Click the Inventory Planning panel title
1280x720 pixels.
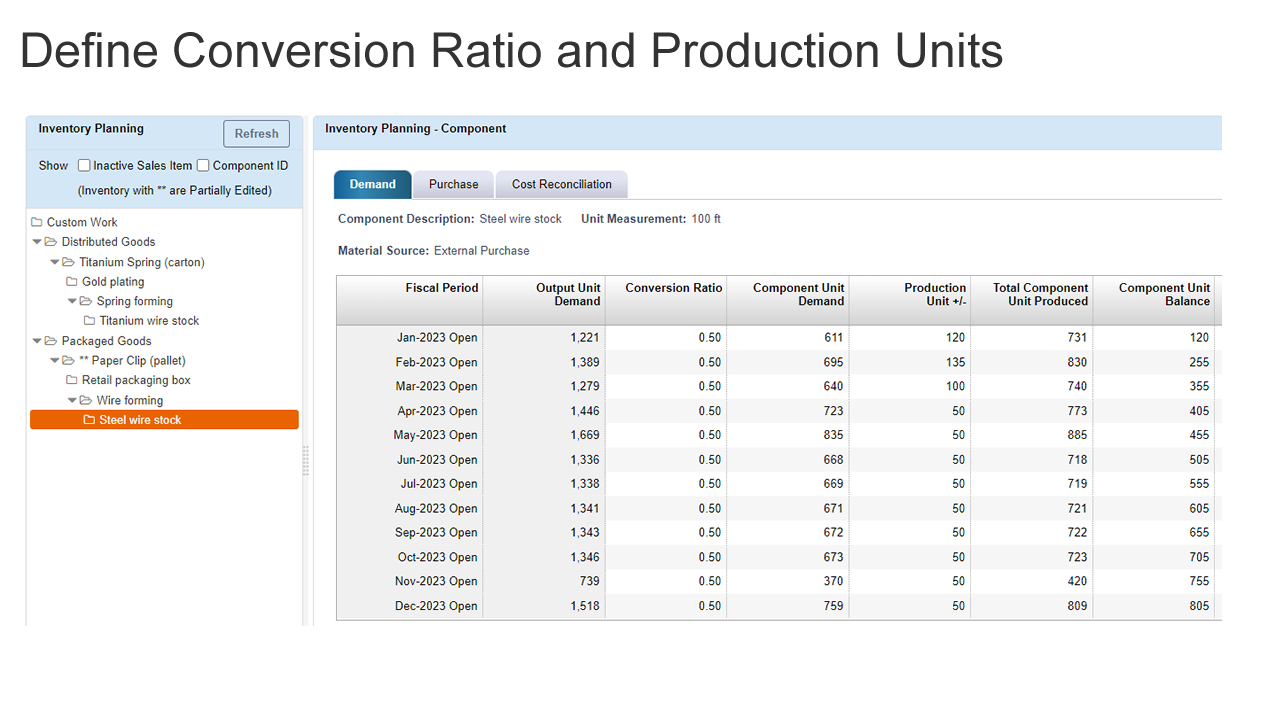(x=91, y=128)
